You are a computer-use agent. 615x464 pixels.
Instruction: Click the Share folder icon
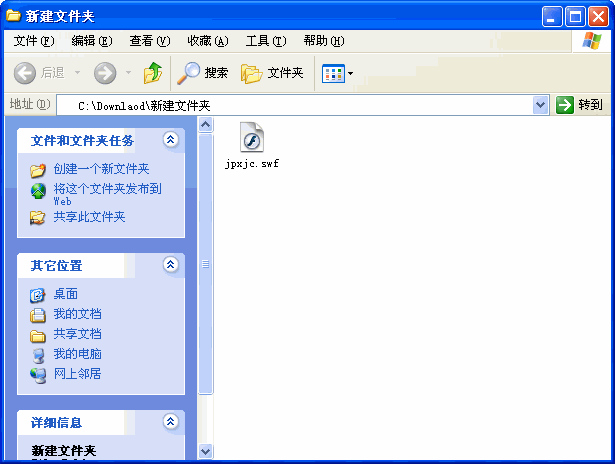[38, 217]
